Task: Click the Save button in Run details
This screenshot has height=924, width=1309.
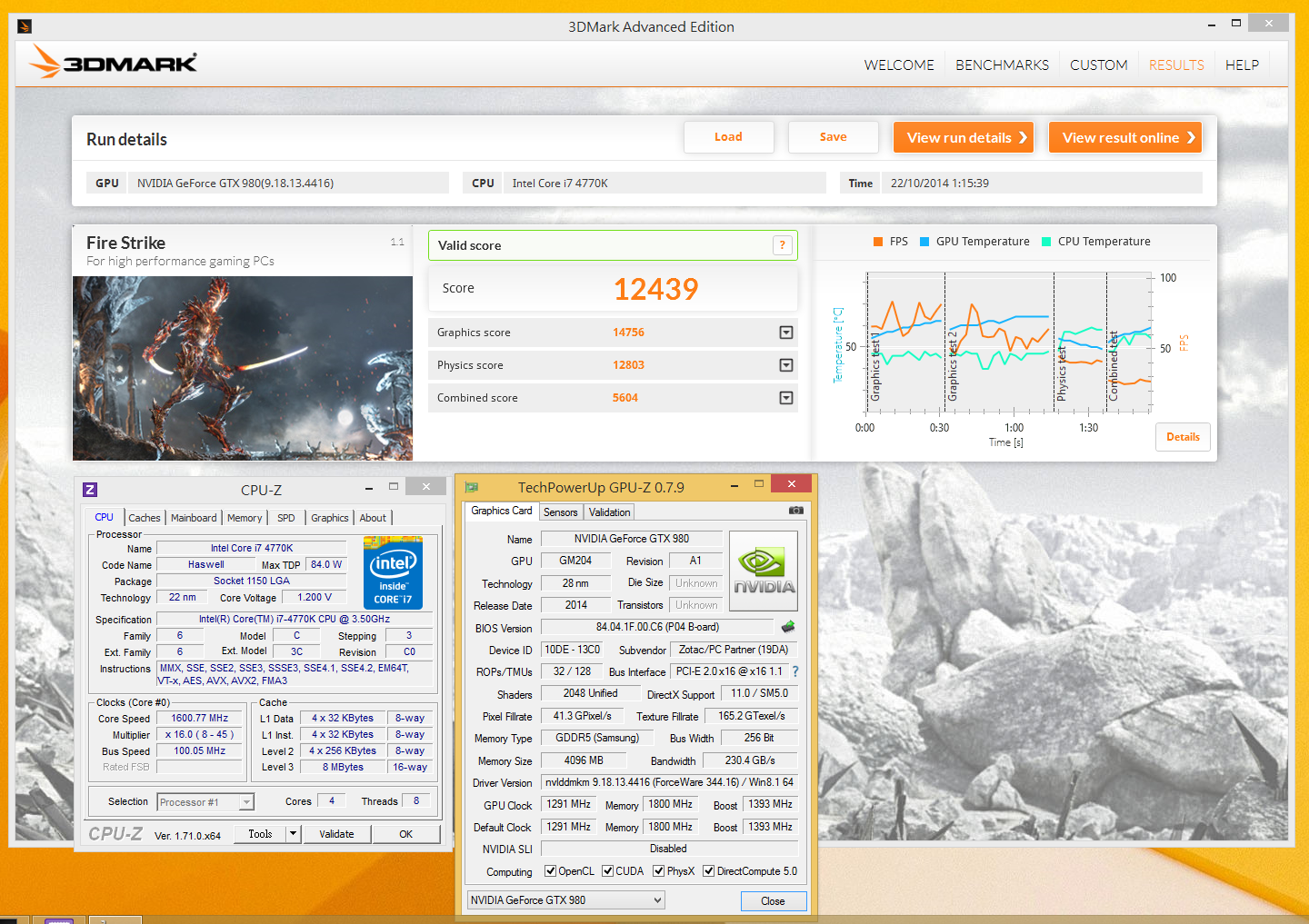Action: (833, 137)
